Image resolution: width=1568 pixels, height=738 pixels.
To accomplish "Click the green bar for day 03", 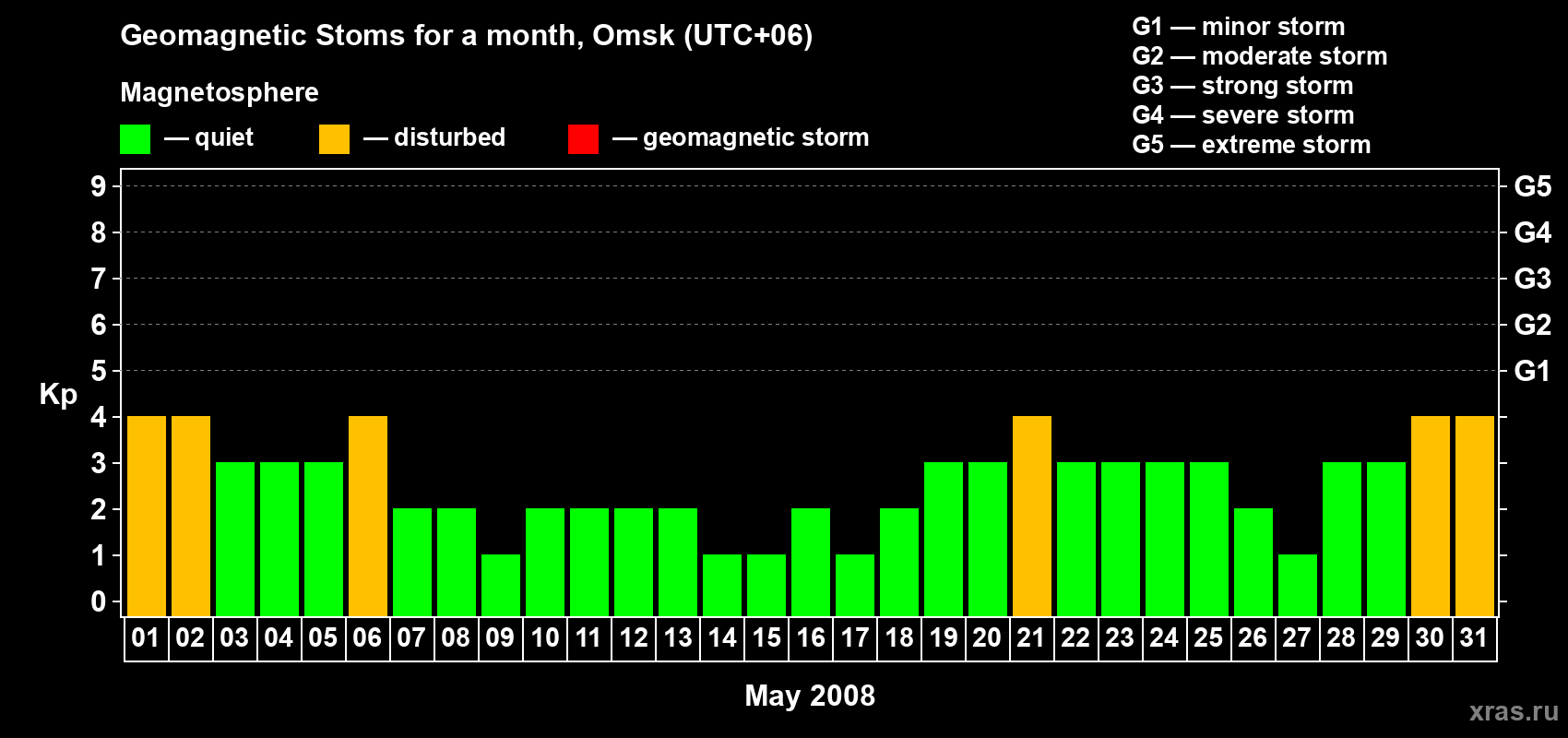I will point(235,540).
